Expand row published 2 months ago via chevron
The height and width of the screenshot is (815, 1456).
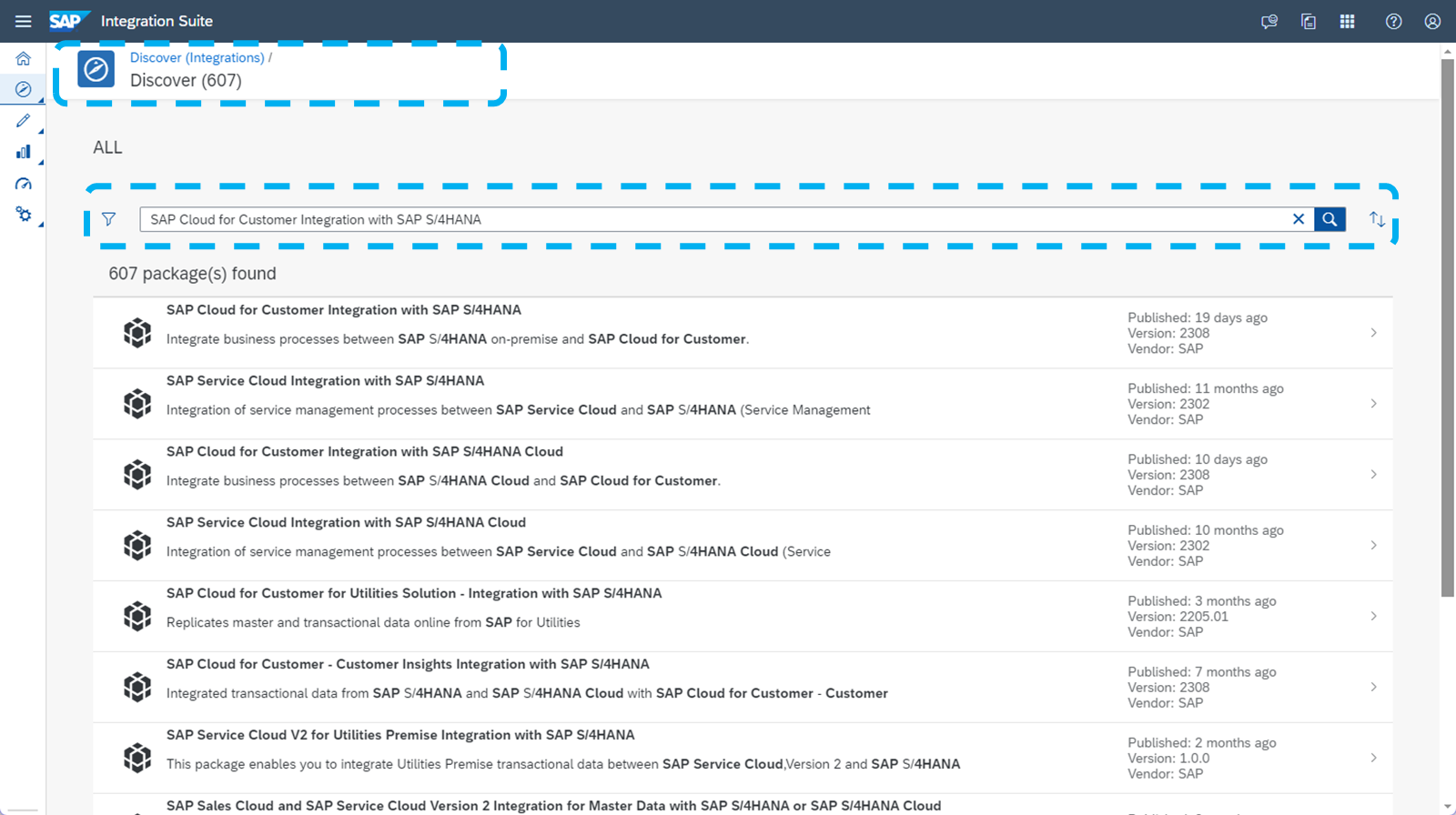(x=1373, y=759)
